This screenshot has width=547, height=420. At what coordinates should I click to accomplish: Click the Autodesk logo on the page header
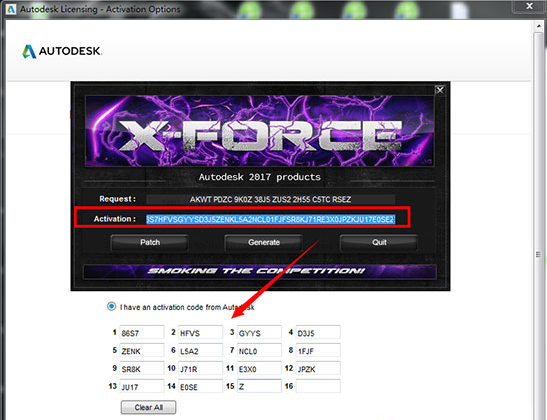tap(62, 51)
